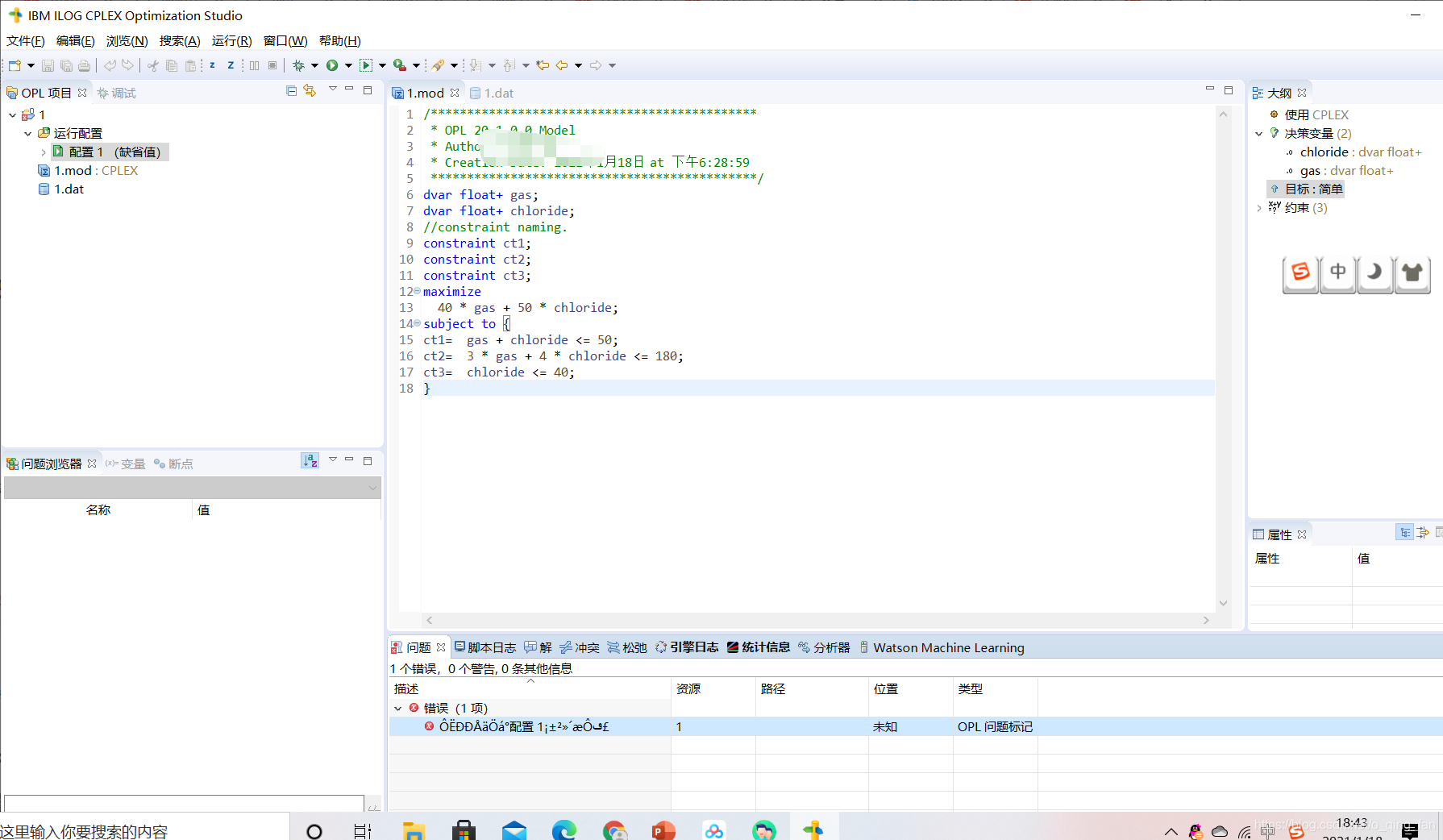The height and width of the screenshot is (840, 1443).
Task: Click the Previous annotation arrow icon
Action: pyautogui.click(x=509, y=65)
